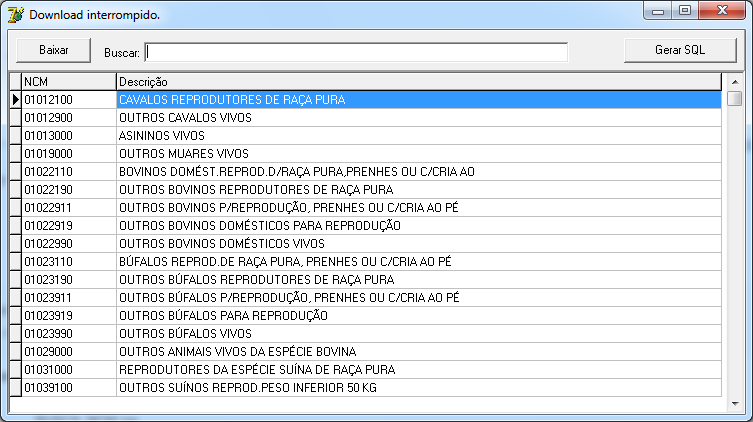
Task: Select row BOVINOS DOMÉST.REPROD.D/RAÇA PURA
Action: (419, 172)
